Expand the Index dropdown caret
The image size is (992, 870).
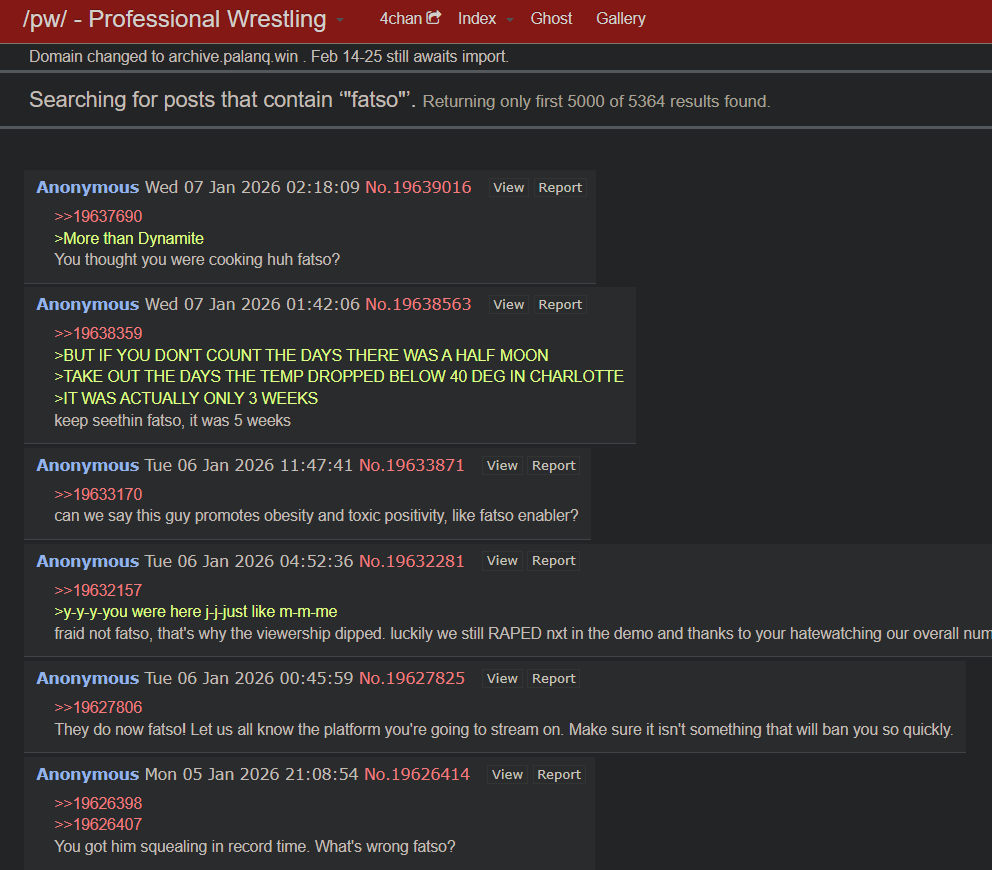[509, 20]
